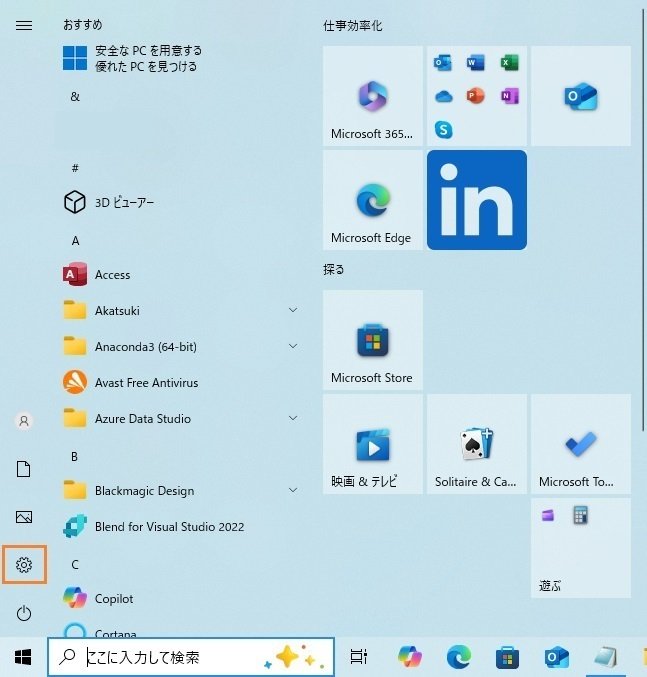The image size is (647, 677).
Task: Click the letter A section header
Action: click(x=75, y=240)
